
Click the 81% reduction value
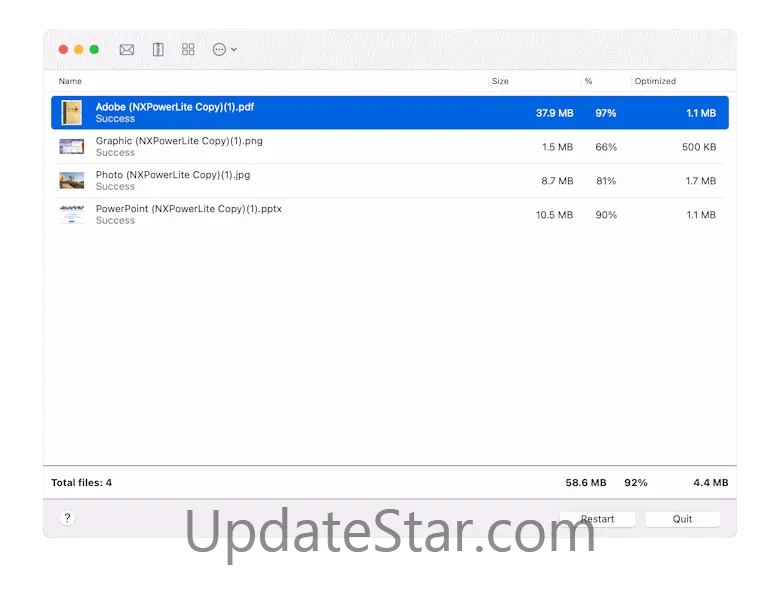(x=606, y=181)
